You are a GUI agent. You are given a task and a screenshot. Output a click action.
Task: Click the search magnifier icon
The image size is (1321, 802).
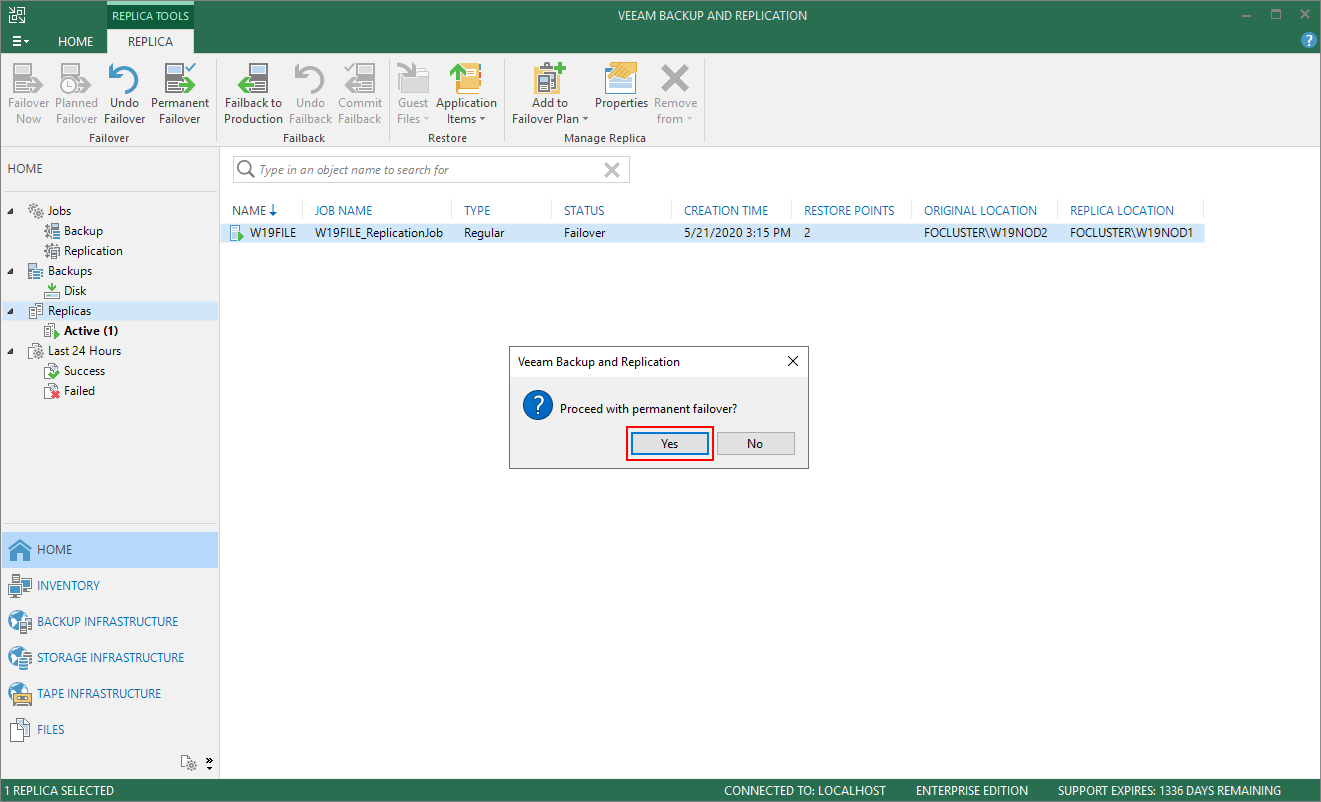tap(245, 170)
